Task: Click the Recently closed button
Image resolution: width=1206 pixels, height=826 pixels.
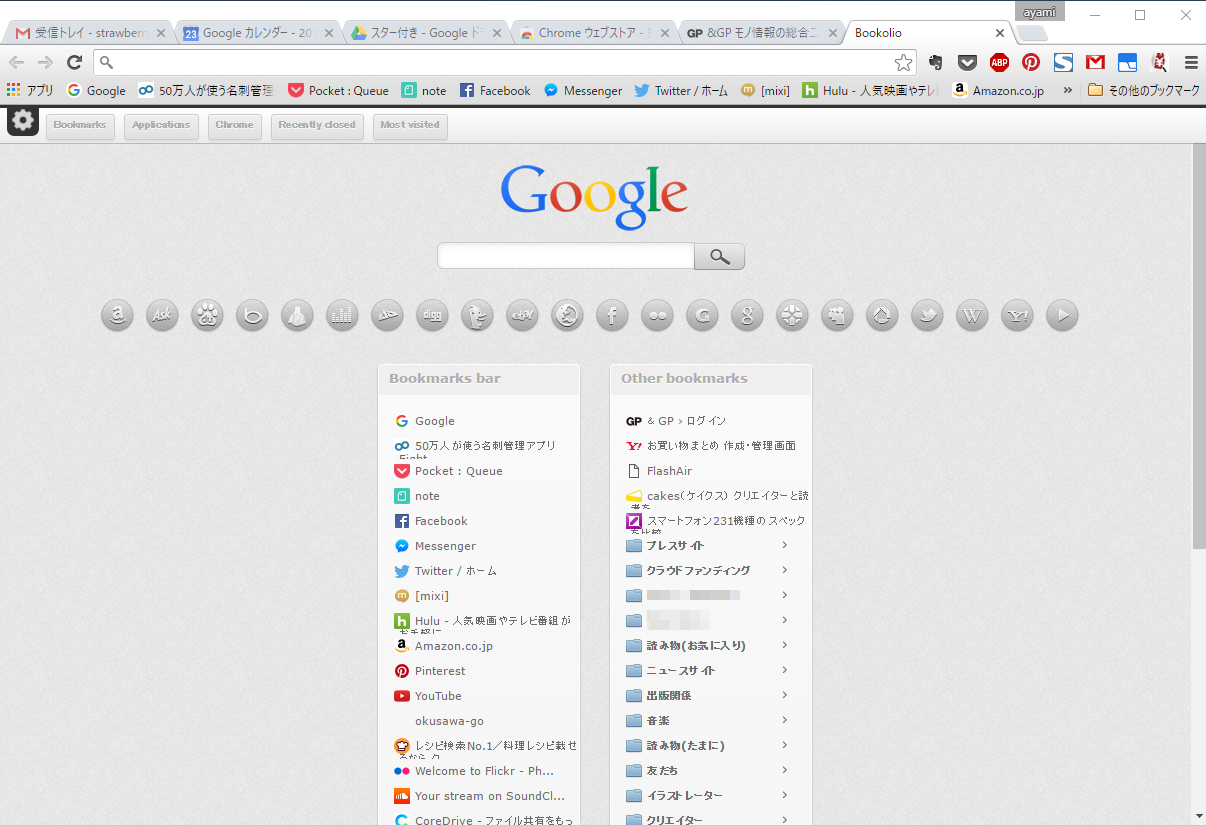Action: [317, 126]
